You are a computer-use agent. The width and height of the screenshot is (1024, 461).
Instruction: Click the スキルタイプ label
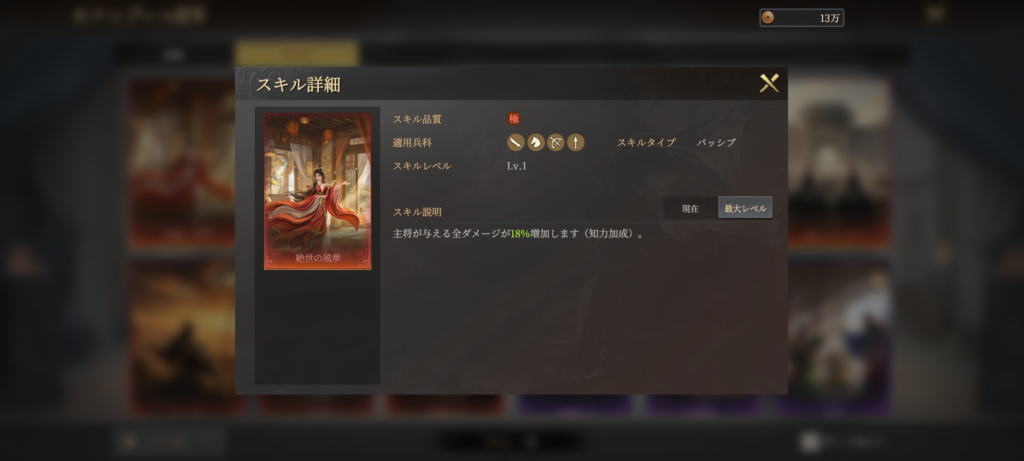pos(646,142)
